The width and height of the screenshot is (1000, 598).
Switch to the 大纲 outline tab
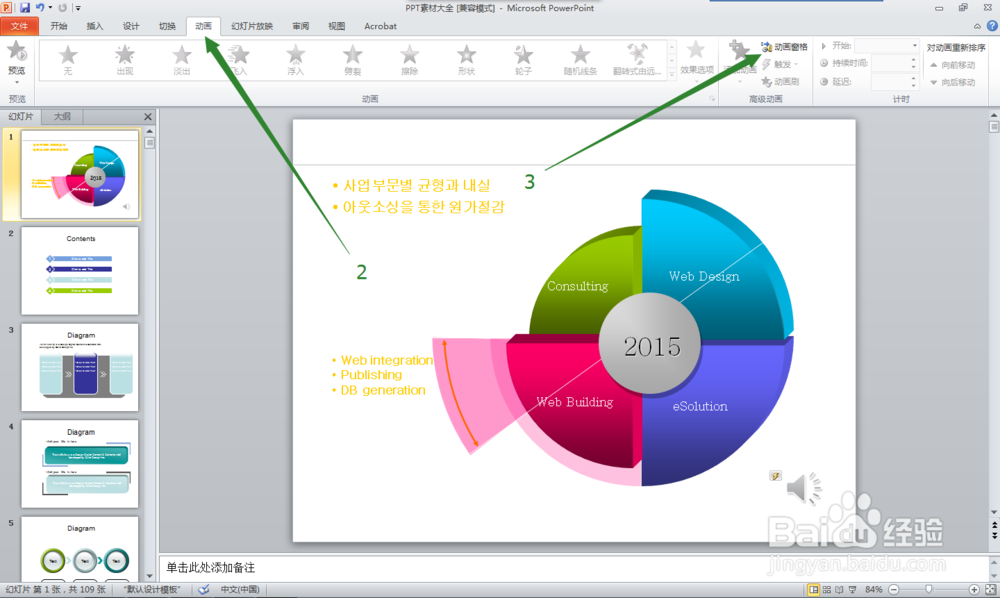click(x=62, y=117)
